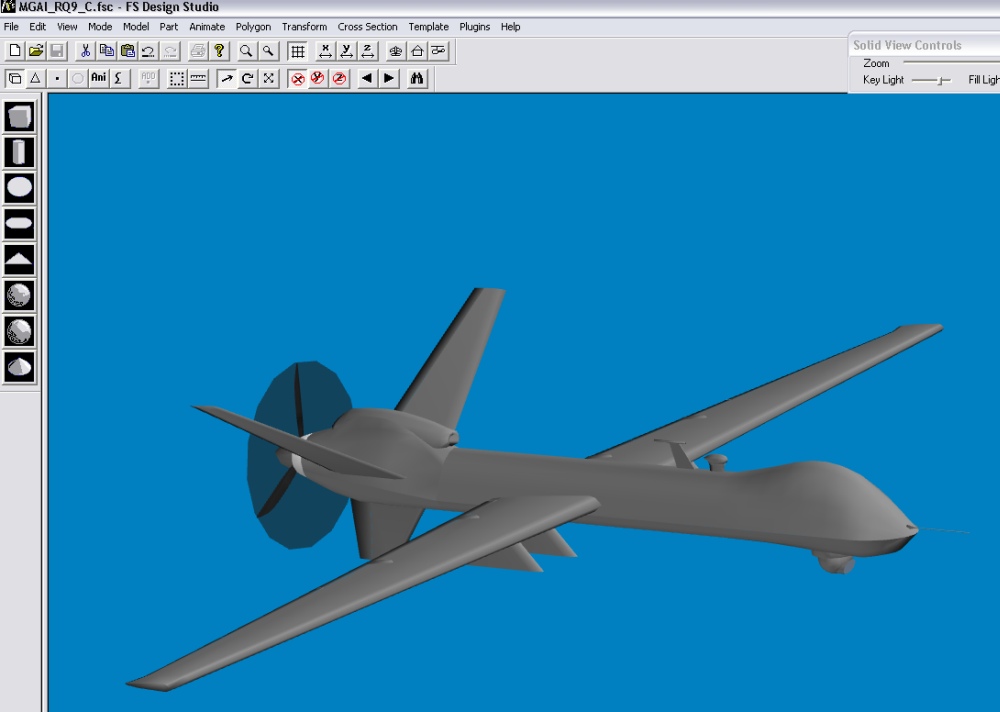
Task: Open the file with folder icon
Action: coord(36,51)
